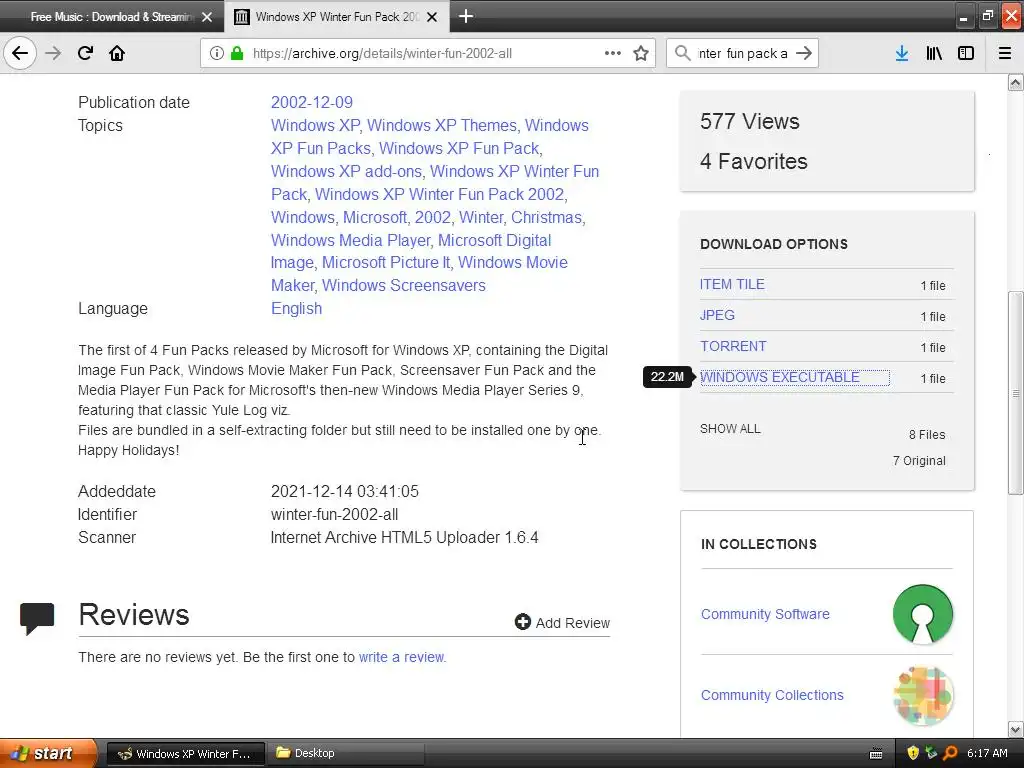
Task: Click the 7 Original count
Action: click(x=919, y=460)
